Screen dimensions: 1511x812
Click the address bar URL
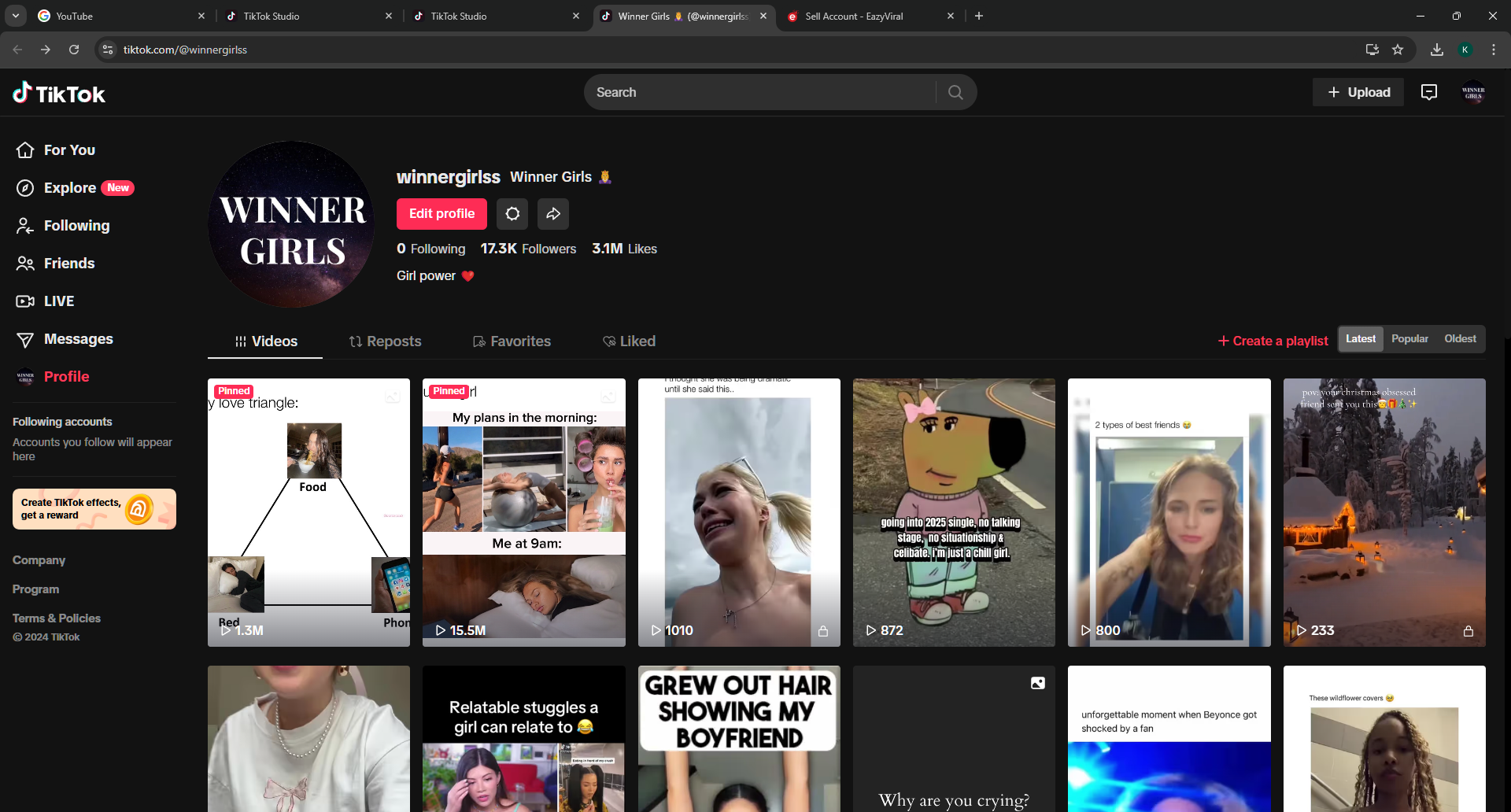pyautogui.click(x=185, y=50)
